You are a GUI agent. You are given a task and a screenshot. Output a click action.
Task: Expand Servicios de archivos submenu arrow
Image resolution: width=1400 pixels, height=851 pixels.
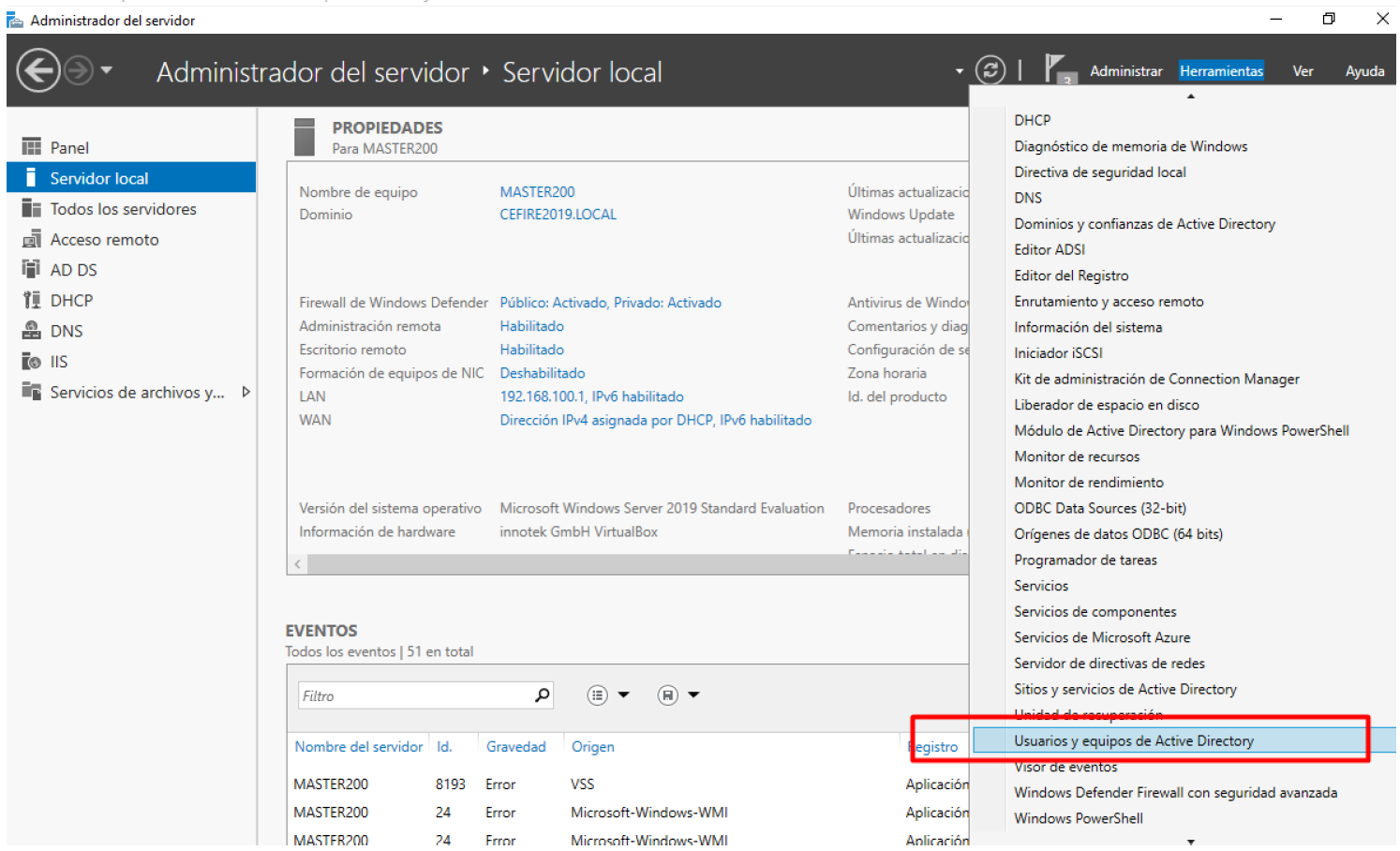(246, 392)
